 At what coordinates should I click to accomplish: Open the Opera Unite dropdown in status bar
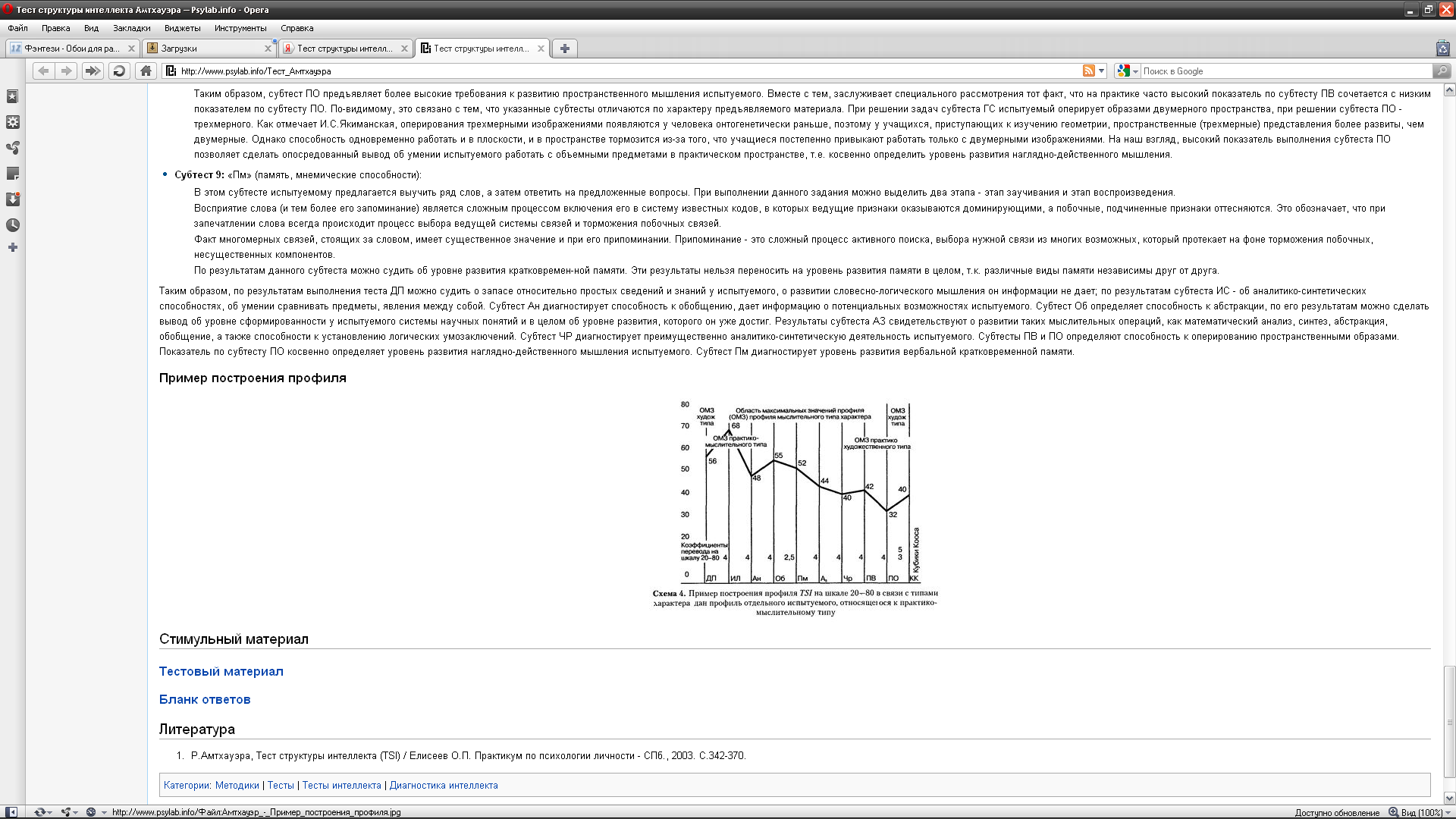[70, 812]
